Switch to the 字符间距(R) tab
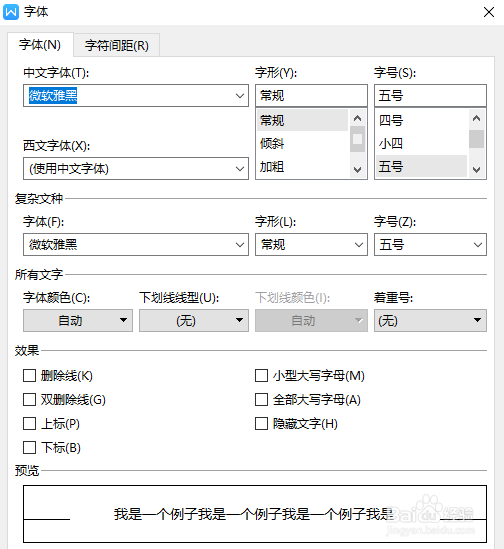The image size is (504, 549). click(117, 45)
